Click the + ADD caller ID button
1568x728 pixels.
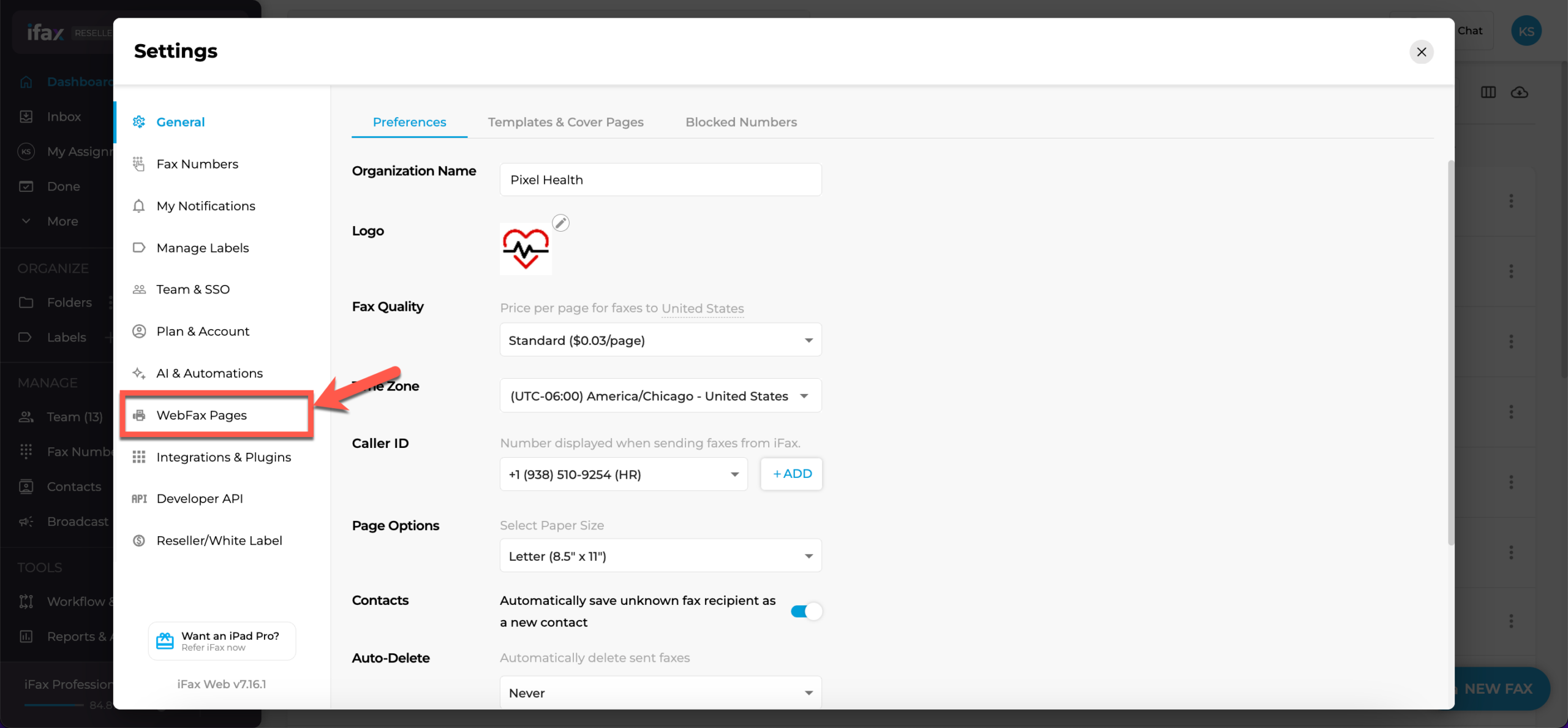click(791, 474)
